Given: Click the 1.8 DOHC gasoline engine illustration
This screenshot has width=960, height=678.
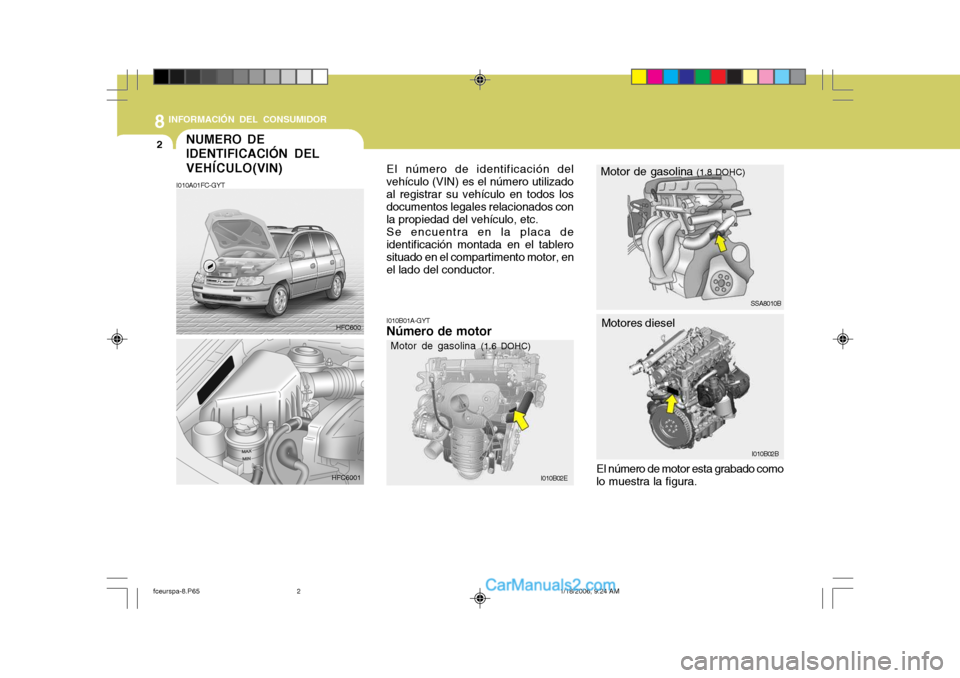Looking at the screenshot, I should [690, 237].
